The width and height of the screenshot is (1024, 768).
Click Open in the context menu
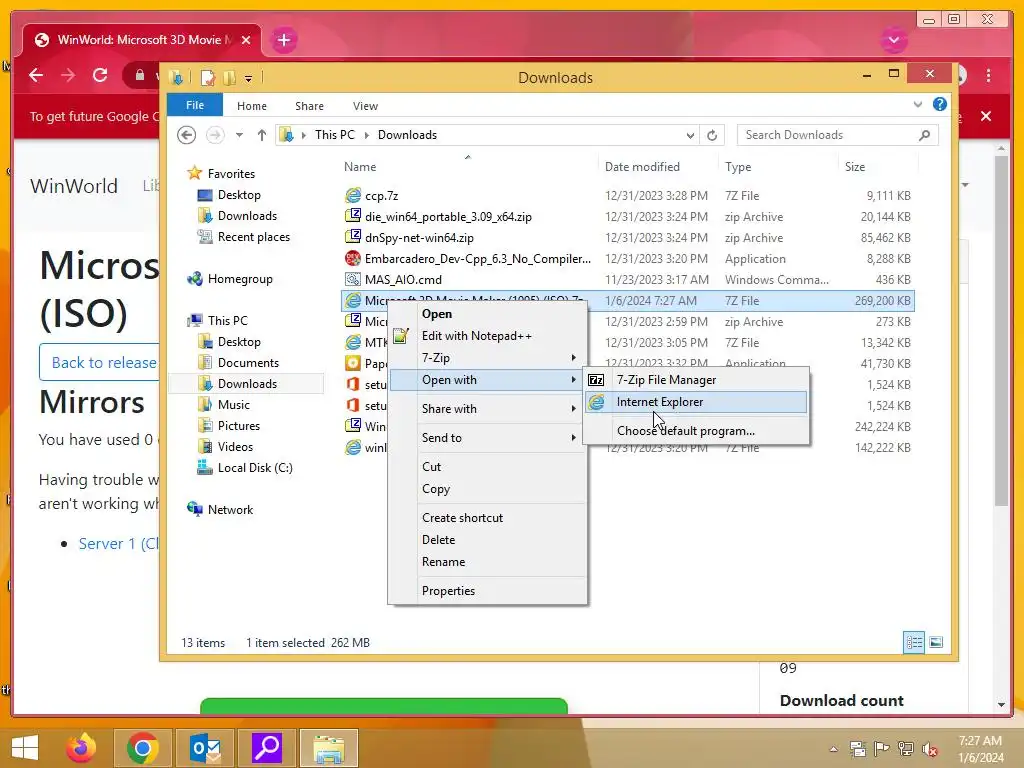point(487,314)
